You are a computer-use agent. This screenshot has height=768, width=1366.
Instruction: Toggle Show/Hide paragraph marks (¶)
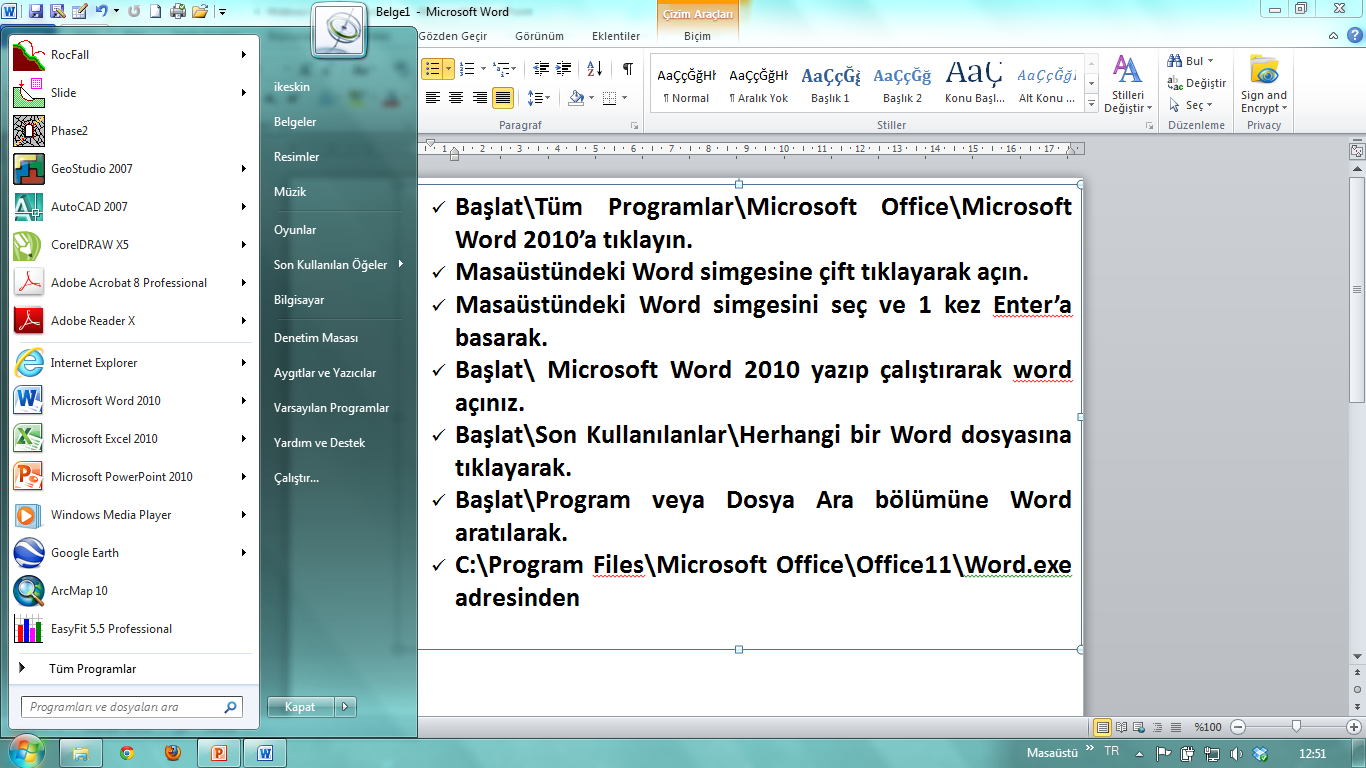(627, 68)
